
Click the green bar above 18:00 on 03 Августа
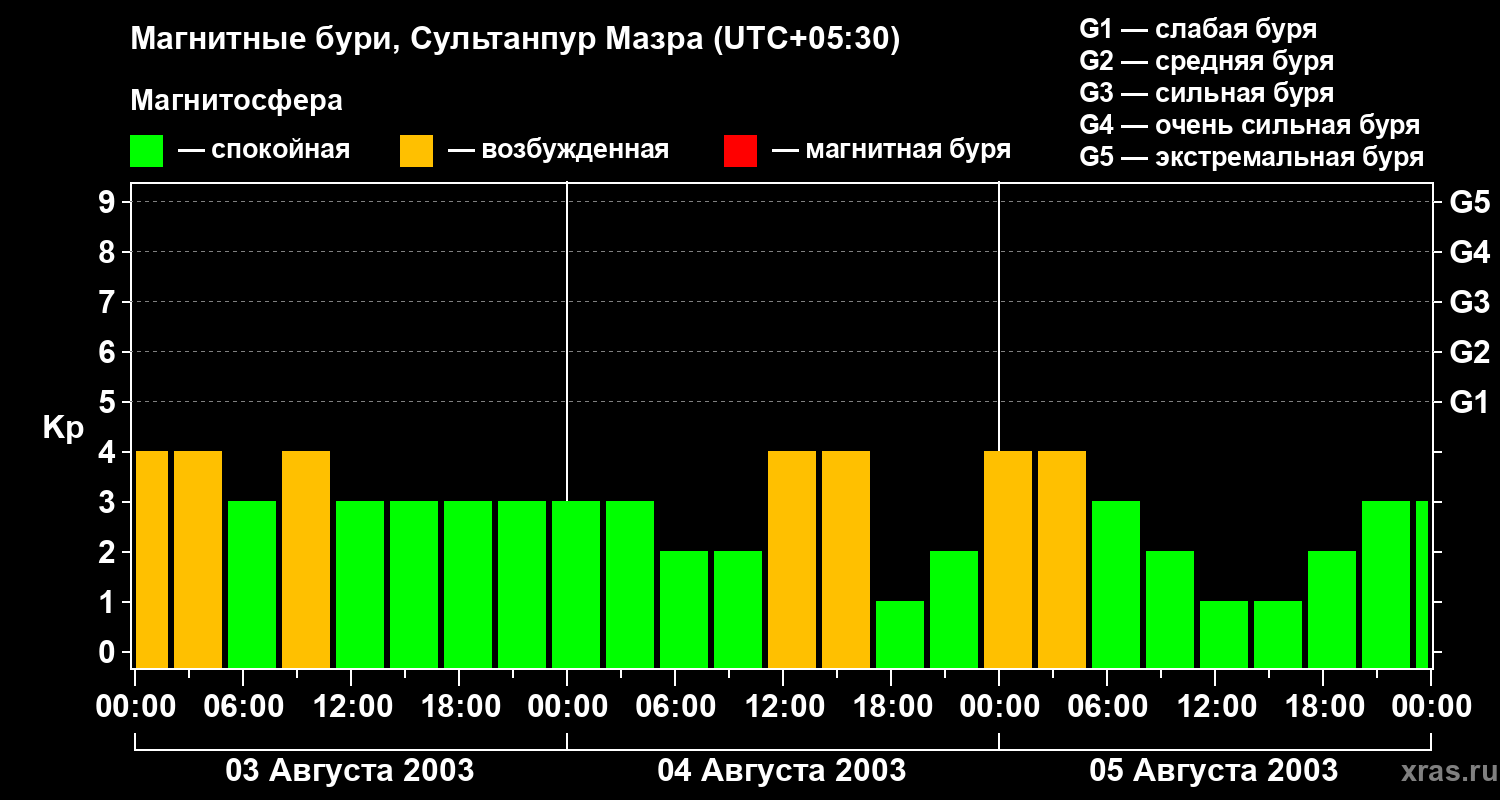tap(468, 584)
